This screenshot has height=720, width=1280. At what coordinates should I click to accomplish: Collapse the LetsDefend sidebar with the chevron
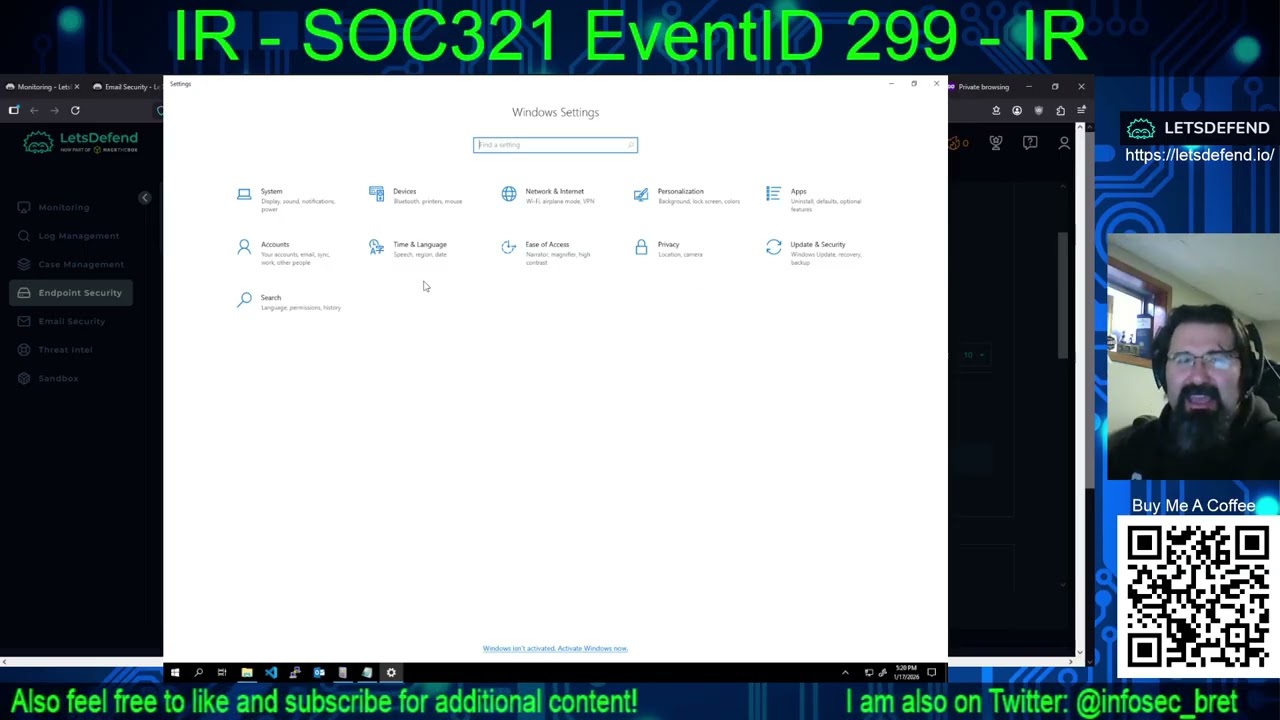pos(144,198)
